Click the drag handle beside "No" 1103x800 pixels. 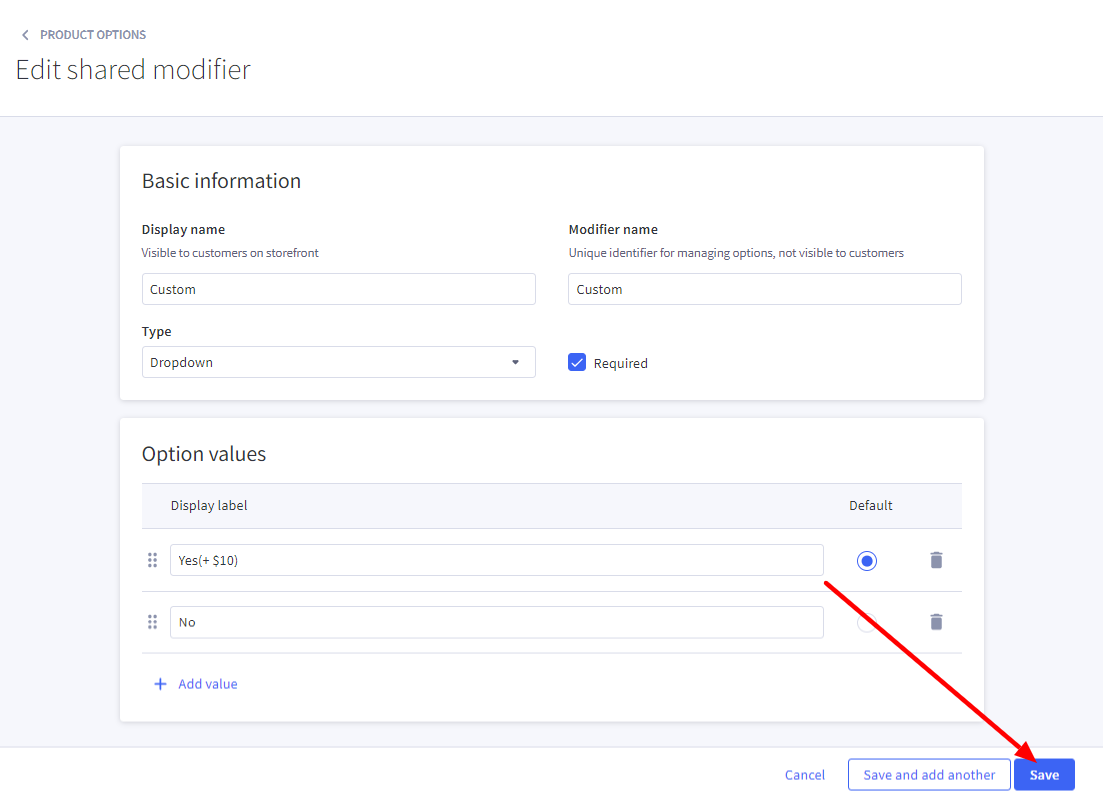point(153,621)
